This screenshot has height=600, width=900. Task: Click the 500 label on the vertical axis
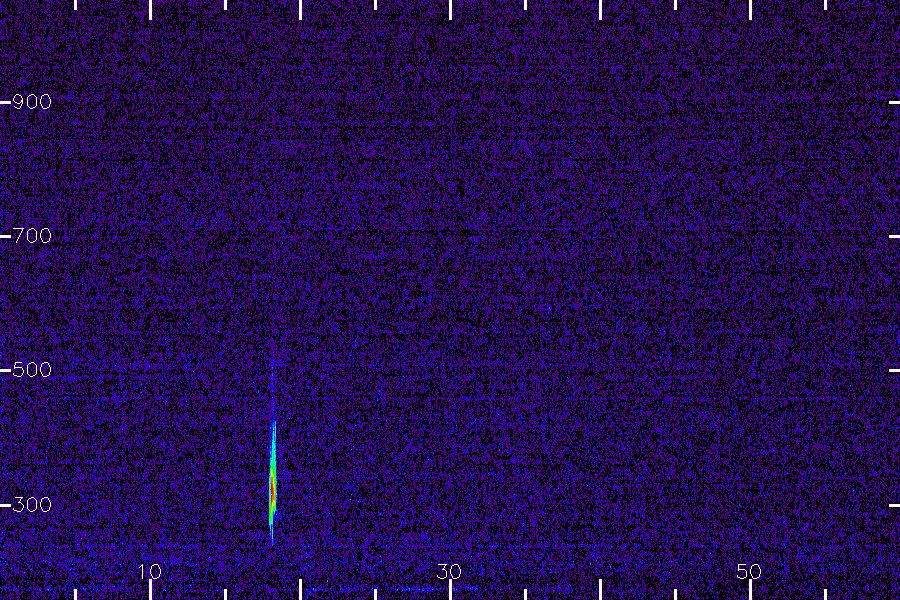(x=32, y=370)
